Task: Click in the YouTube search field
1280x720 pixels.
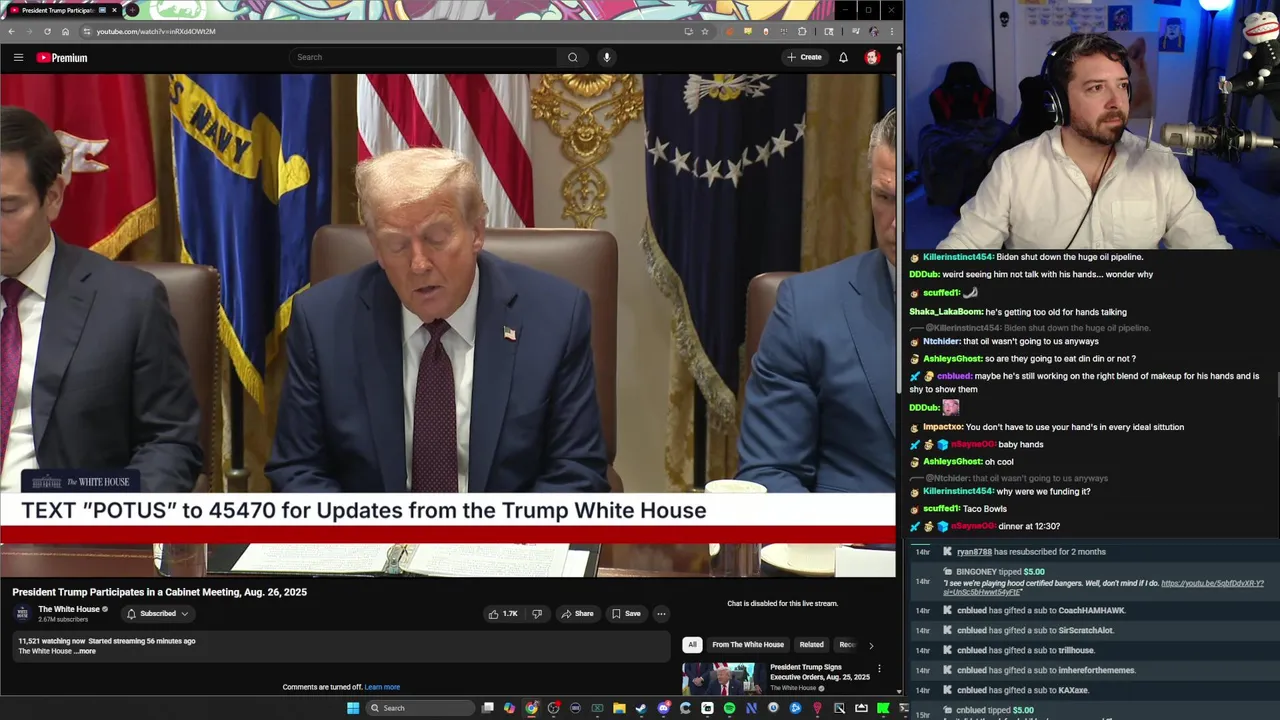Action: tap(424, 57)
